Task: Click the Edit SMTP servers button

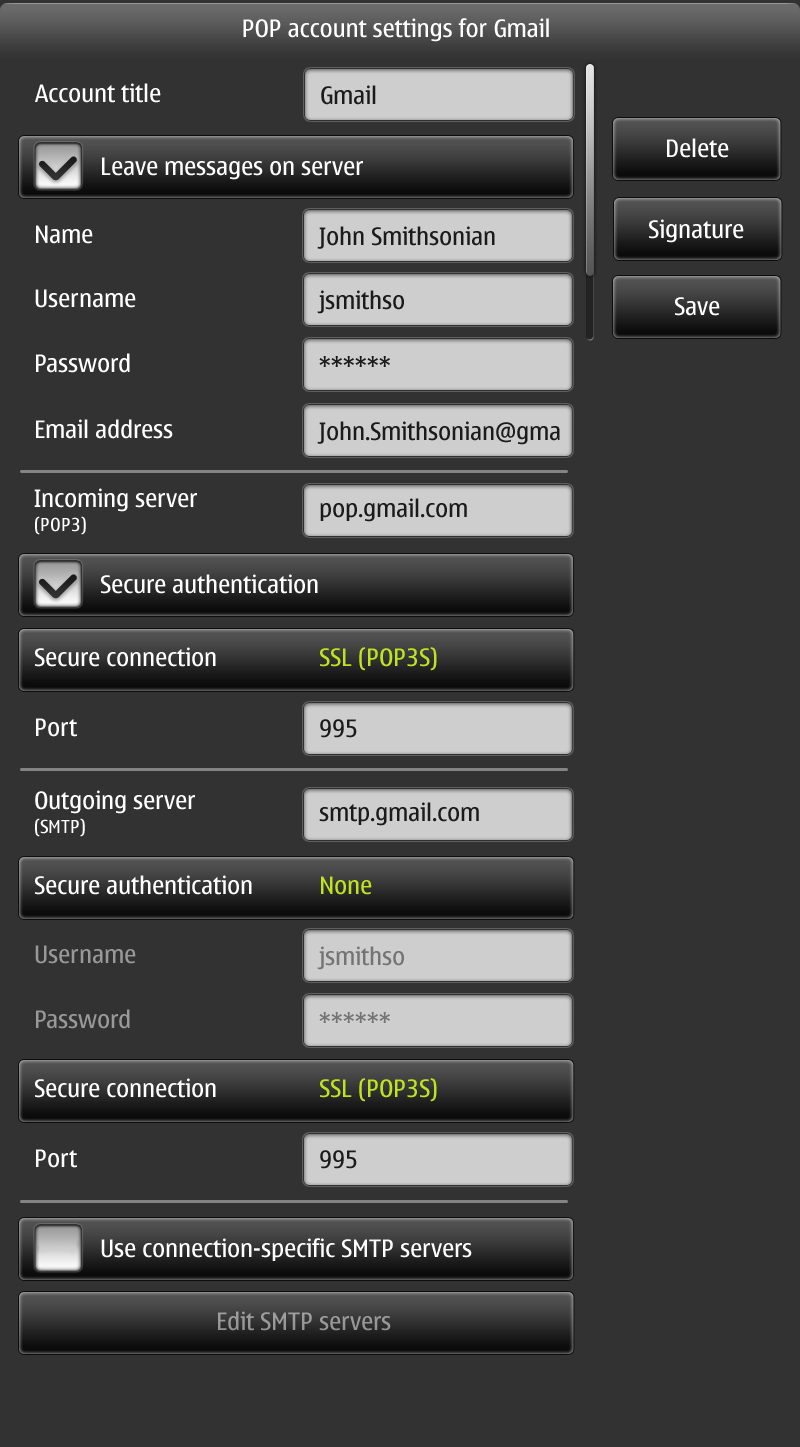Action: (296, 1322)
